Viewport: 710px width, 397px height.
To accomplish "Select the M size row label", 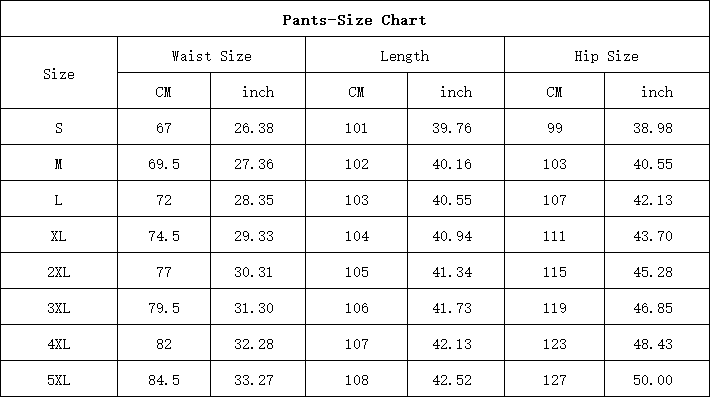I will pos(59,164).
